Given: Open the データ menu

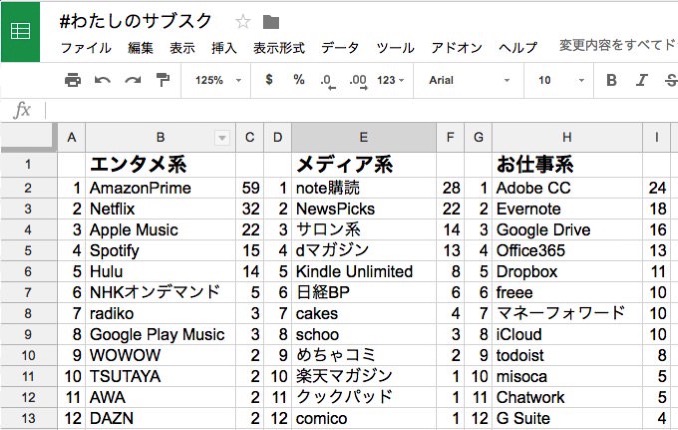Looking at the screenshot, I should pos(340,48).
